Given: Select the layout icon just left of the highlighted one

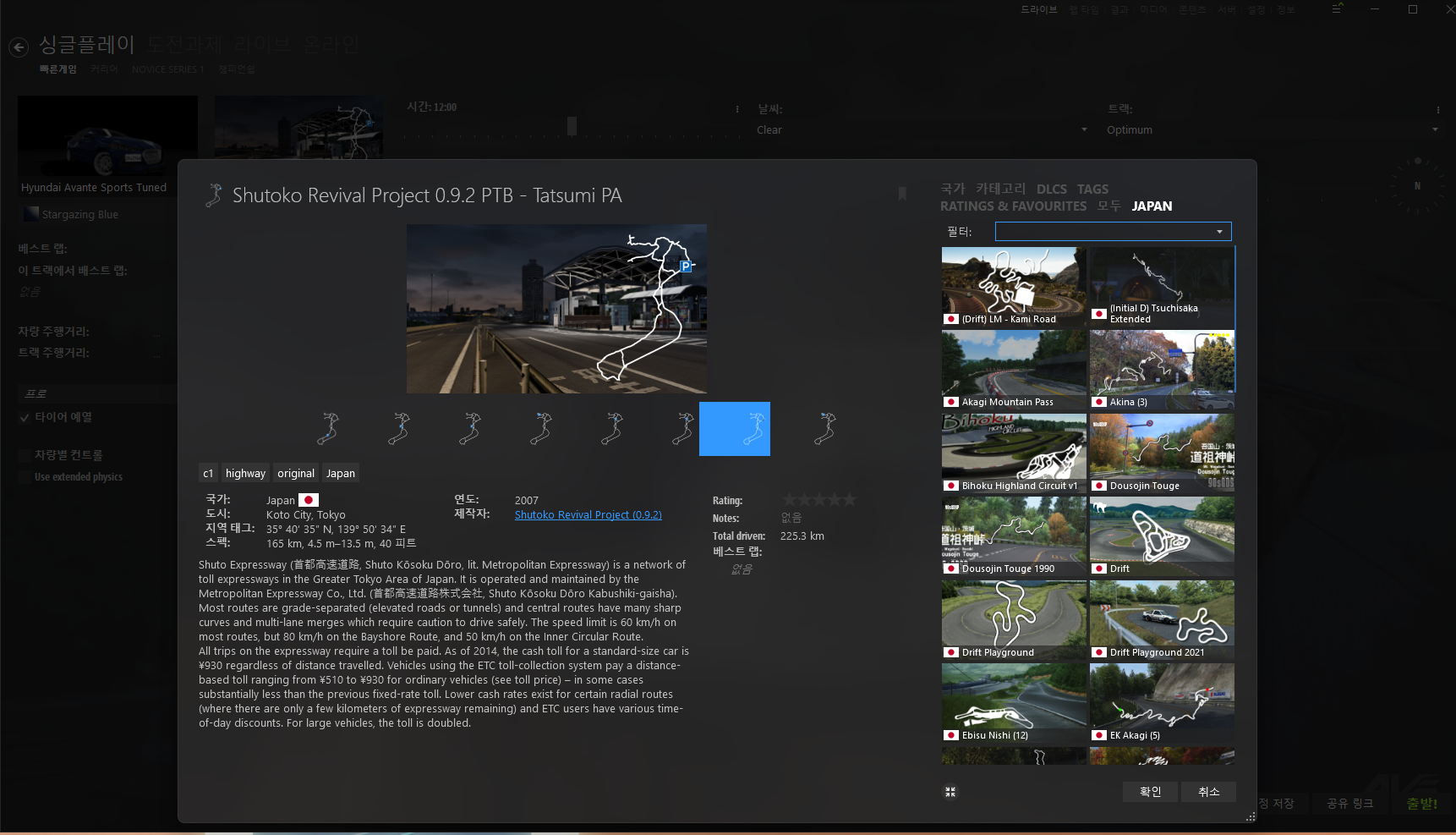Looking at the screenshot, I should [x=681, y=429].
